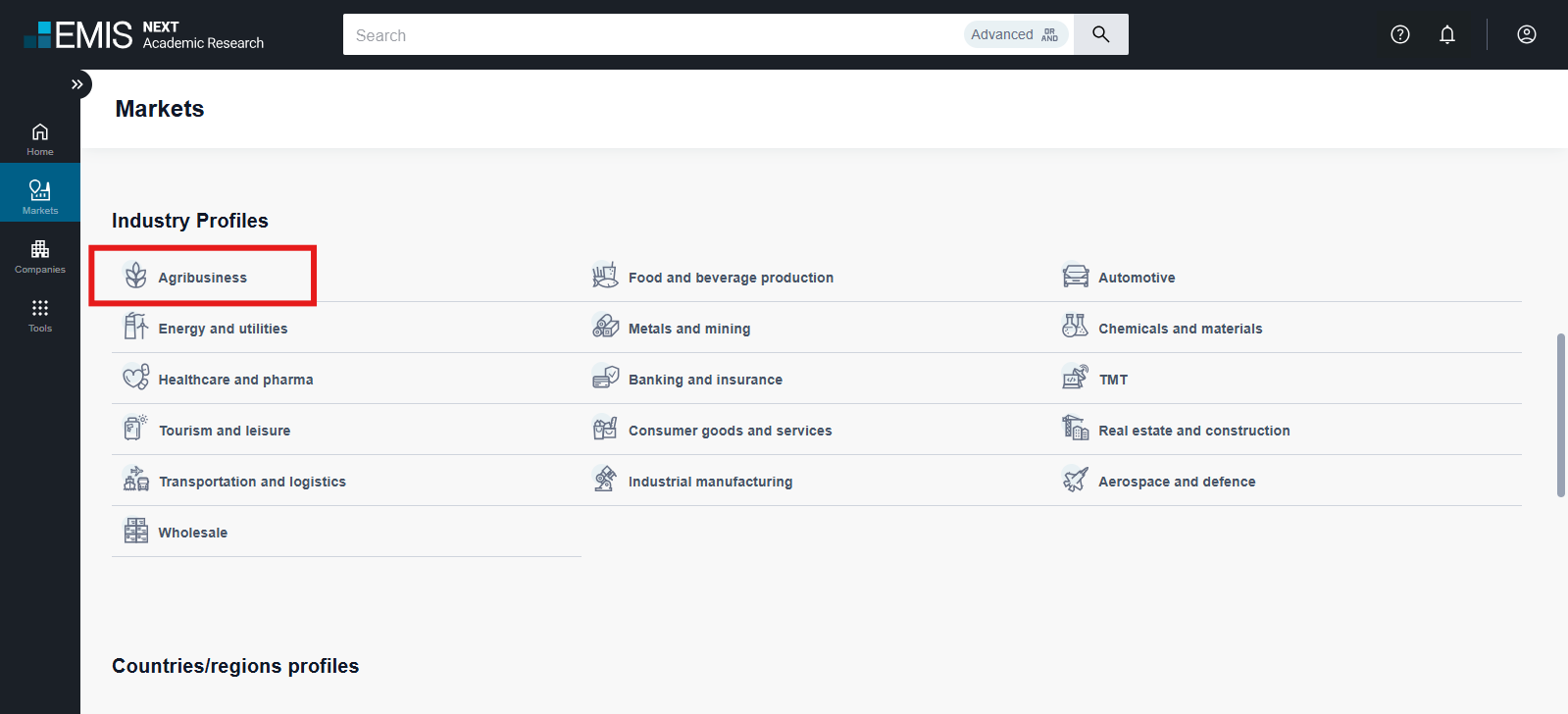Click inside the Search input field
Image resolution: width=1568 pixels, height=714 pixels.
click(x=647, y=35)
